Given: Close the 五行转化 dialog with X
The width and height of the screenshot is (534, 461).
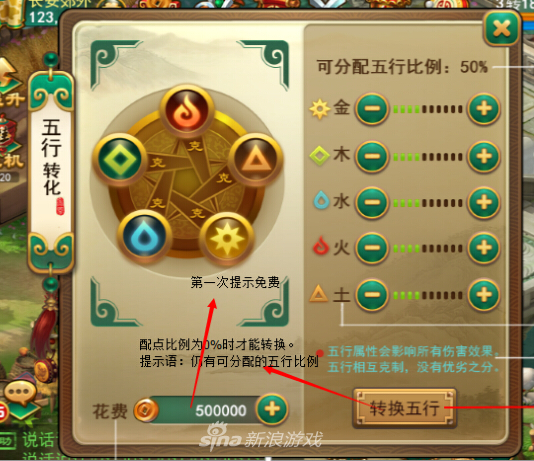Looking at the screenshot, I should click(501, 29).
